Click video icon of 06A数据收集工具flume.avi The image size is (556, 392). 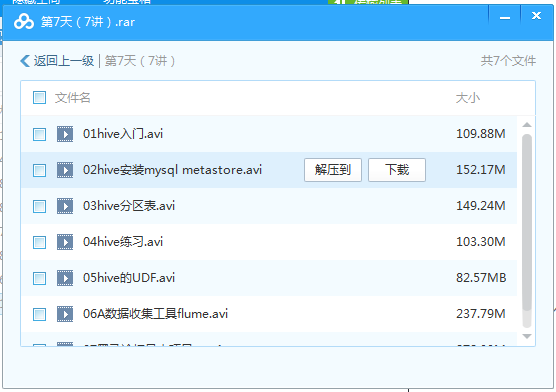coord(65,314)
